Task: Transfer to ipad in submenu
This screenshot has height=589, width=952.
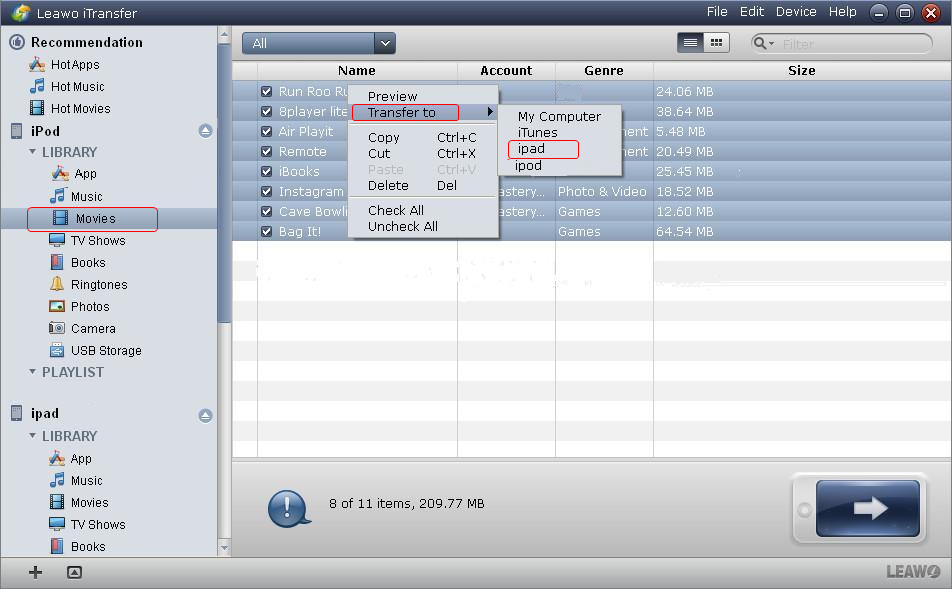Action: (x=531, y=149)
